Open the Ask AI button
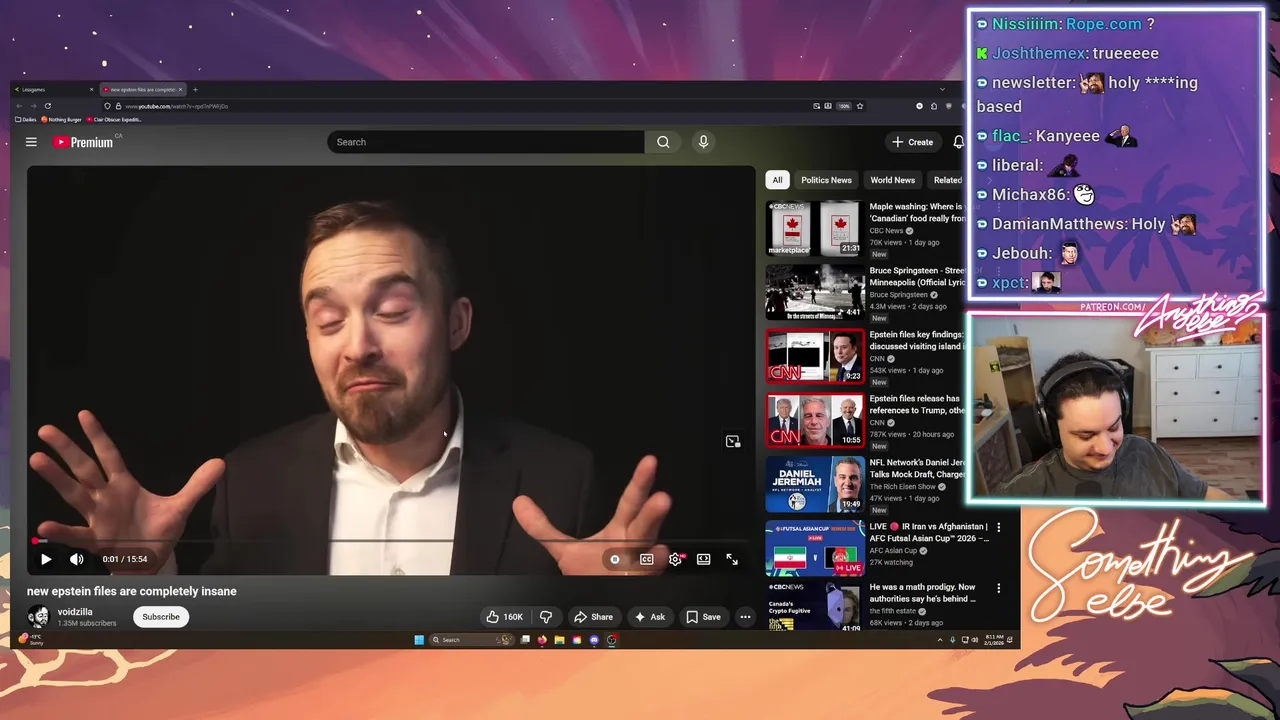 (650, 617)
